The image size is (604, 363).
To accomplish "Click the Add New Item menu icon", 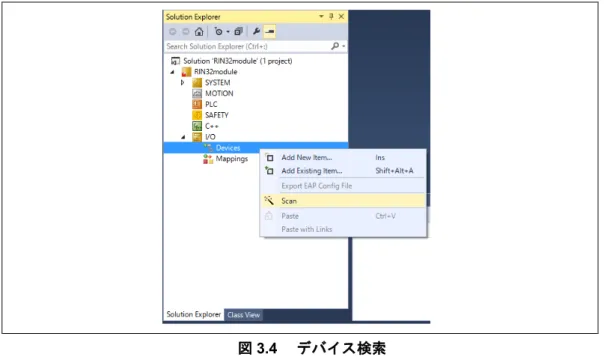I will 270,158.
